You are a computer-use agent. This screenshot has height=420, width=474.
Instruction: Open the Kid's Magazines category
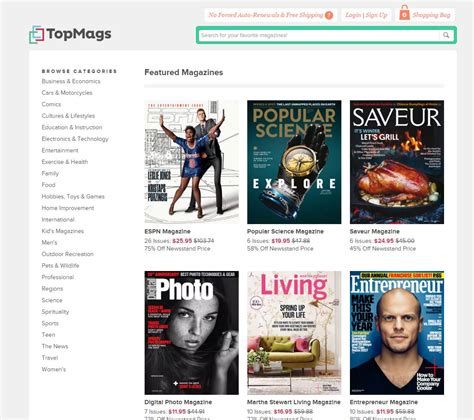tap(63, 231)
